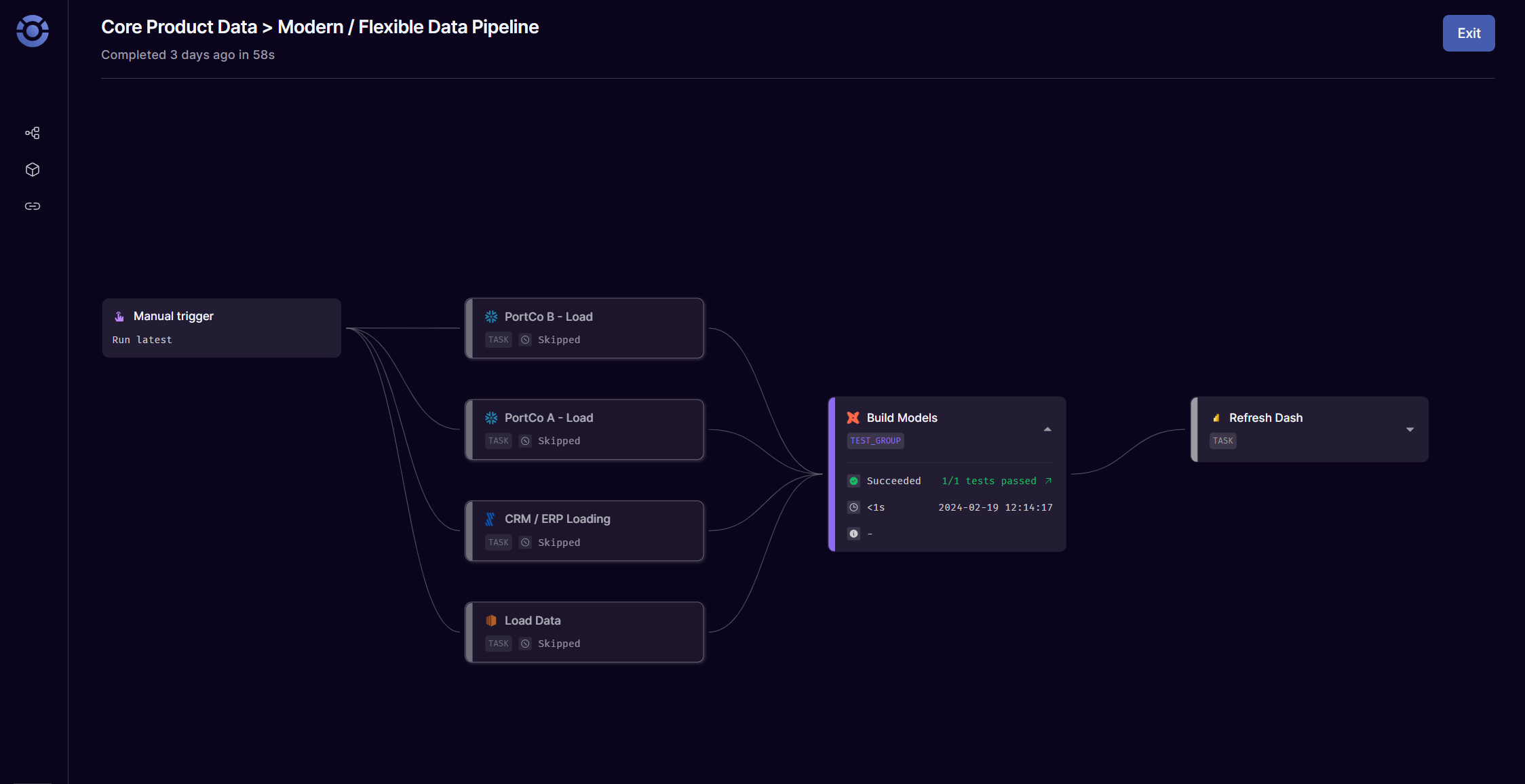The width and height of the screenshot is (1525, 784).
Task: Click the Snowflake icon on PortCo A - Load
Action: click(x=490, y=417)
